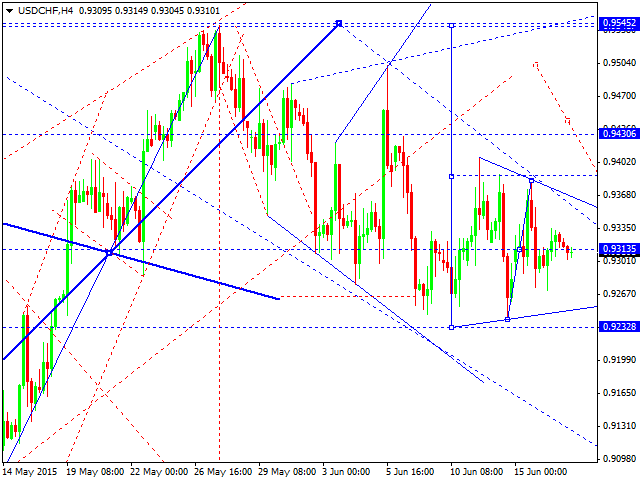
Task: Click the 29 May 08:00 time label
Action: (x=288, y=472)
